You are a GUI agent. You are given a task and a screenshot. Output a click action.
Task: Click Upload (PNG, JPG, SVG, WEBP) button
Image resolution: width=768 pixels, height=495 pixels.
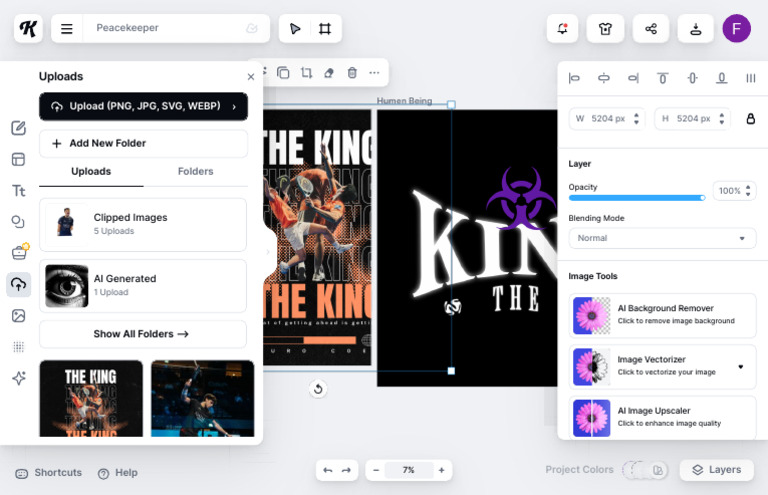tap(144, 106)
